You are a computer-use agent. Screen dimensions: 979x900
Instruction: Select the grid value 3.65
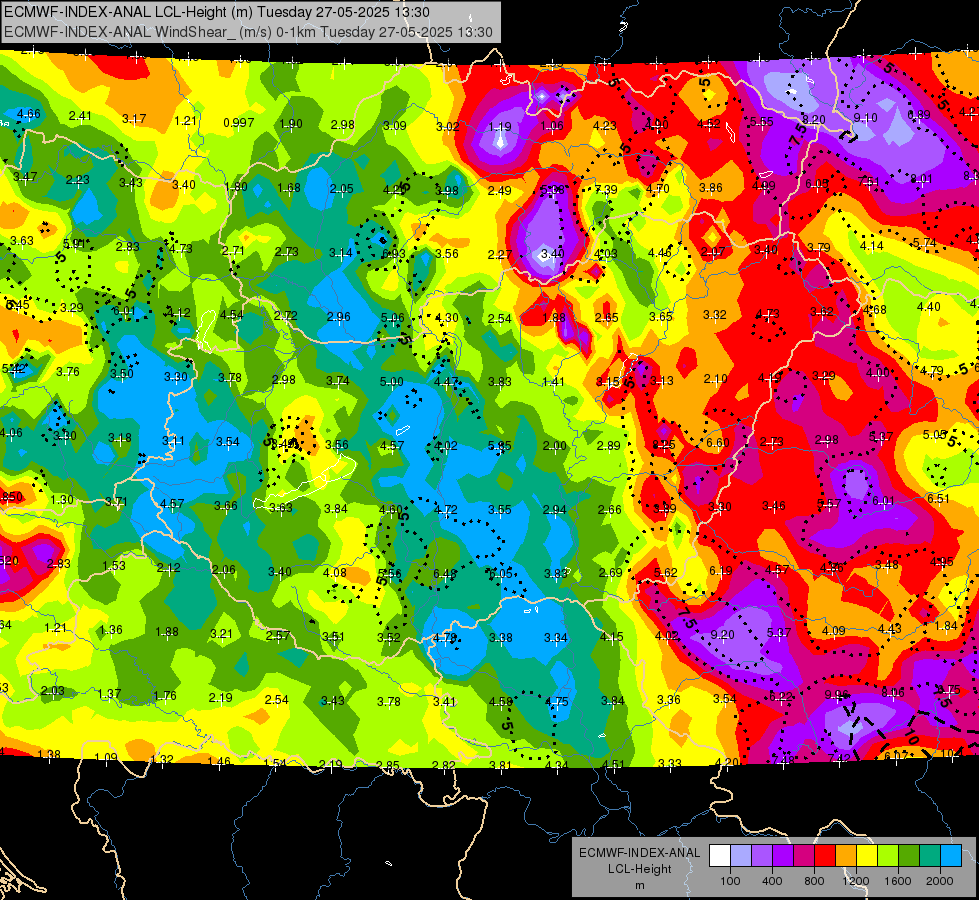(x=661, y=316)
